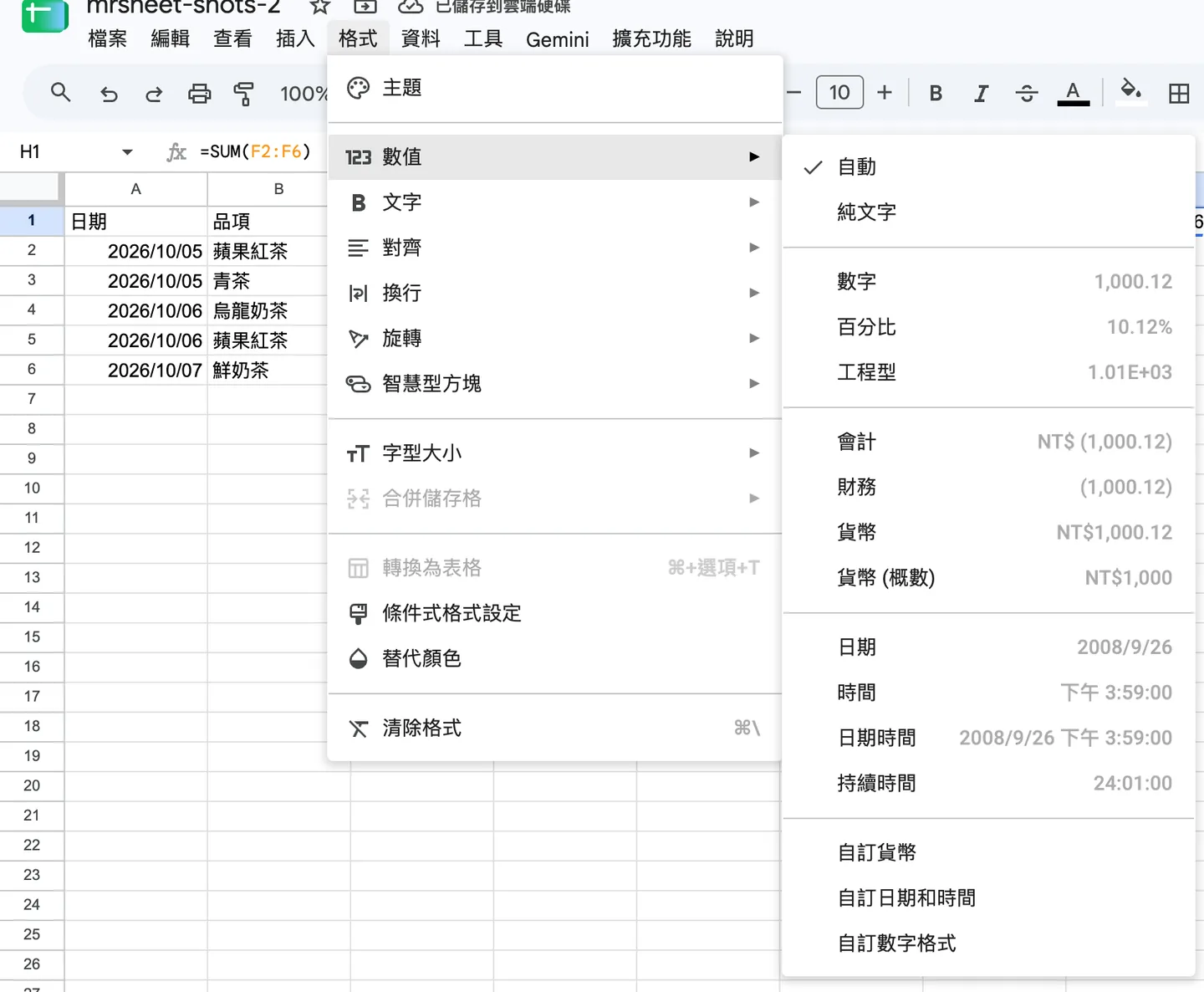Open the 編輯 menu

[171, 38]
